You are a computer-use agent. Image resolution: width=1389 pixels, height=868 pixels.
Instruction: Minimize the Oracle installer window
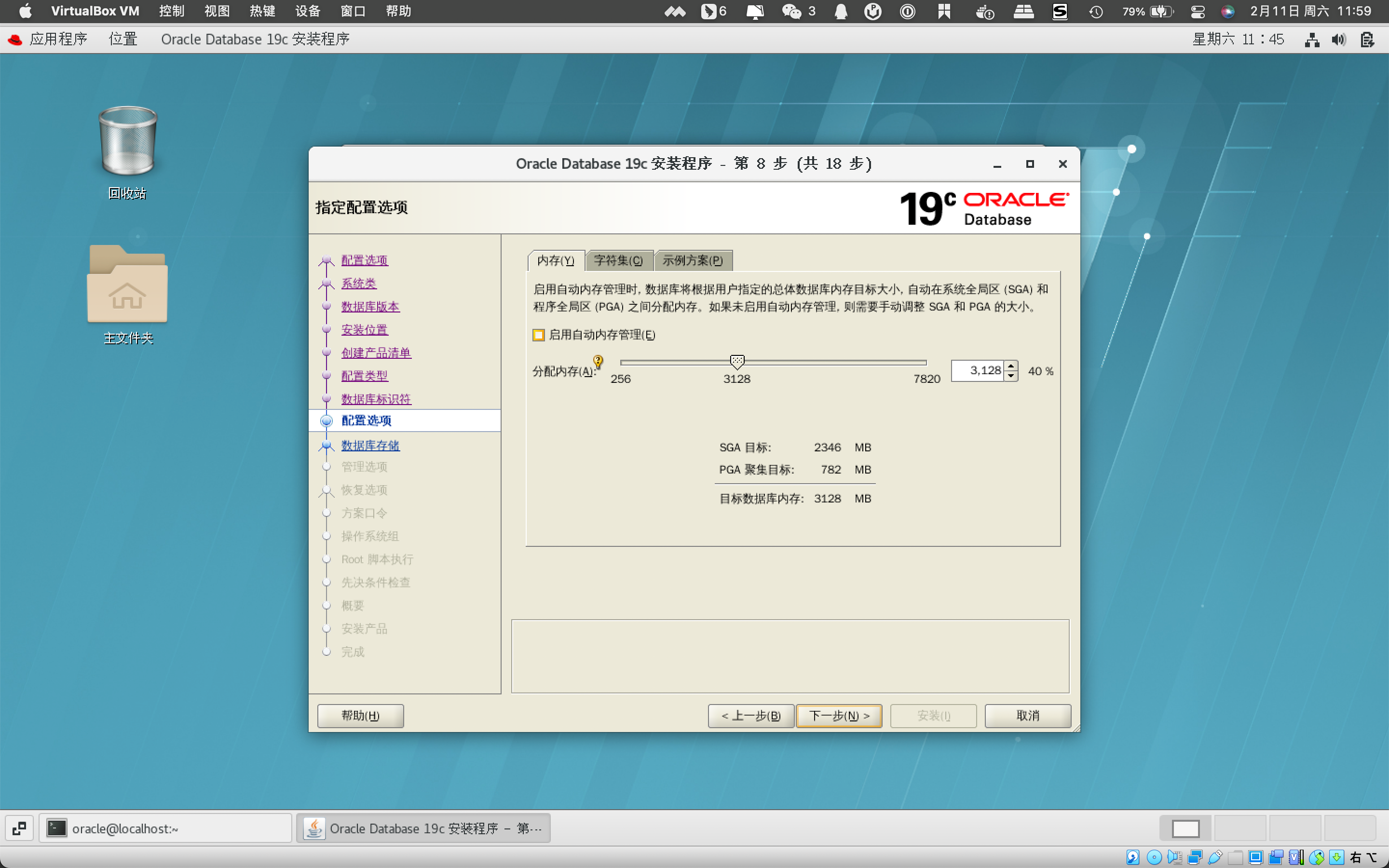click(x=997, y=165)
